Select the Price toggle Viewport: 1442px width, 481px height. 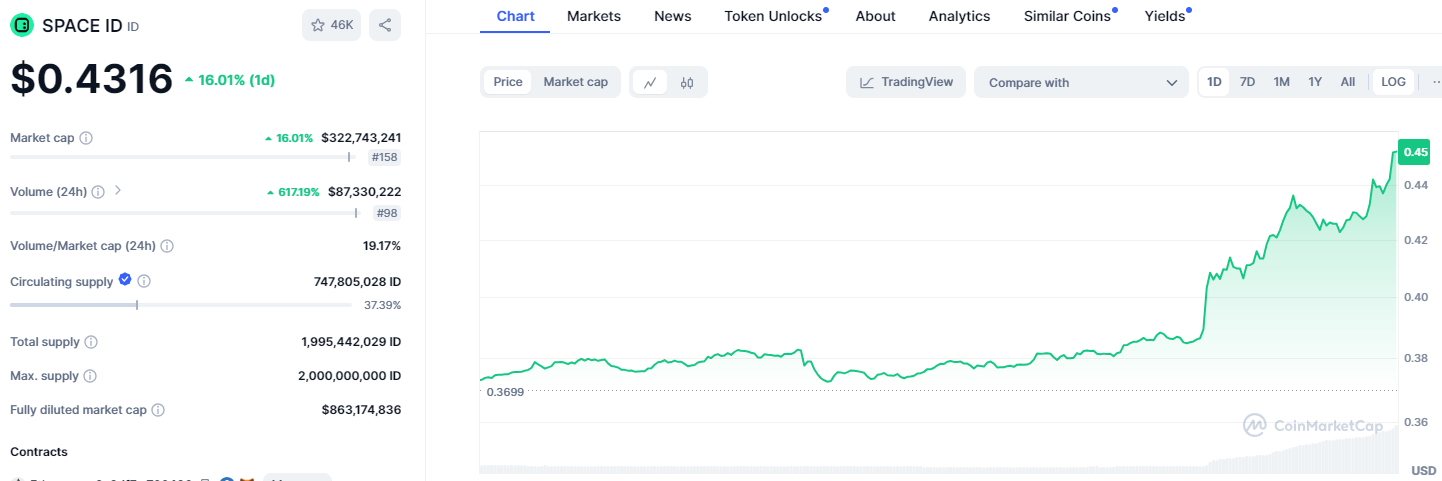[508, 82]
